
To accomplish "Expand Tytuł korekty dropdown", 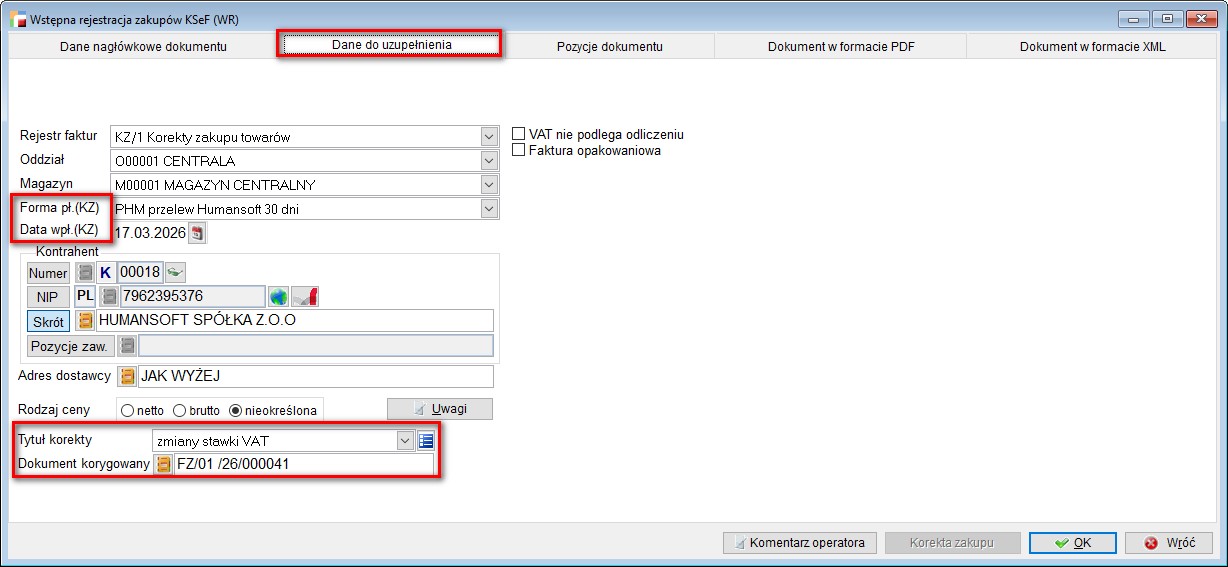I will [x=404, y=441].
